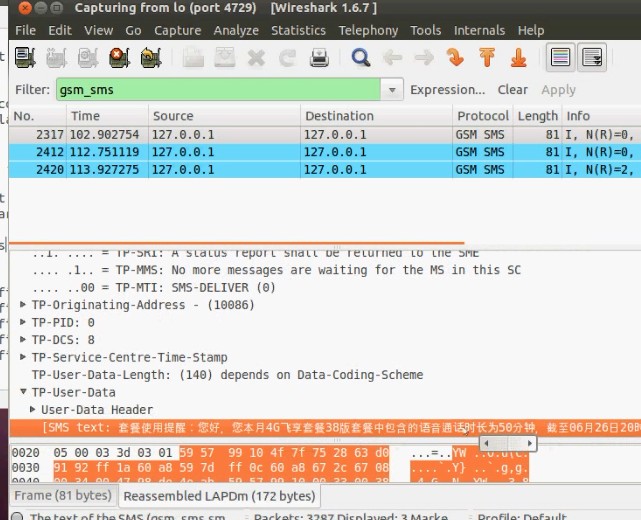Jump to the first packet
Screen dimensions: 641x520
click(487, 57)
